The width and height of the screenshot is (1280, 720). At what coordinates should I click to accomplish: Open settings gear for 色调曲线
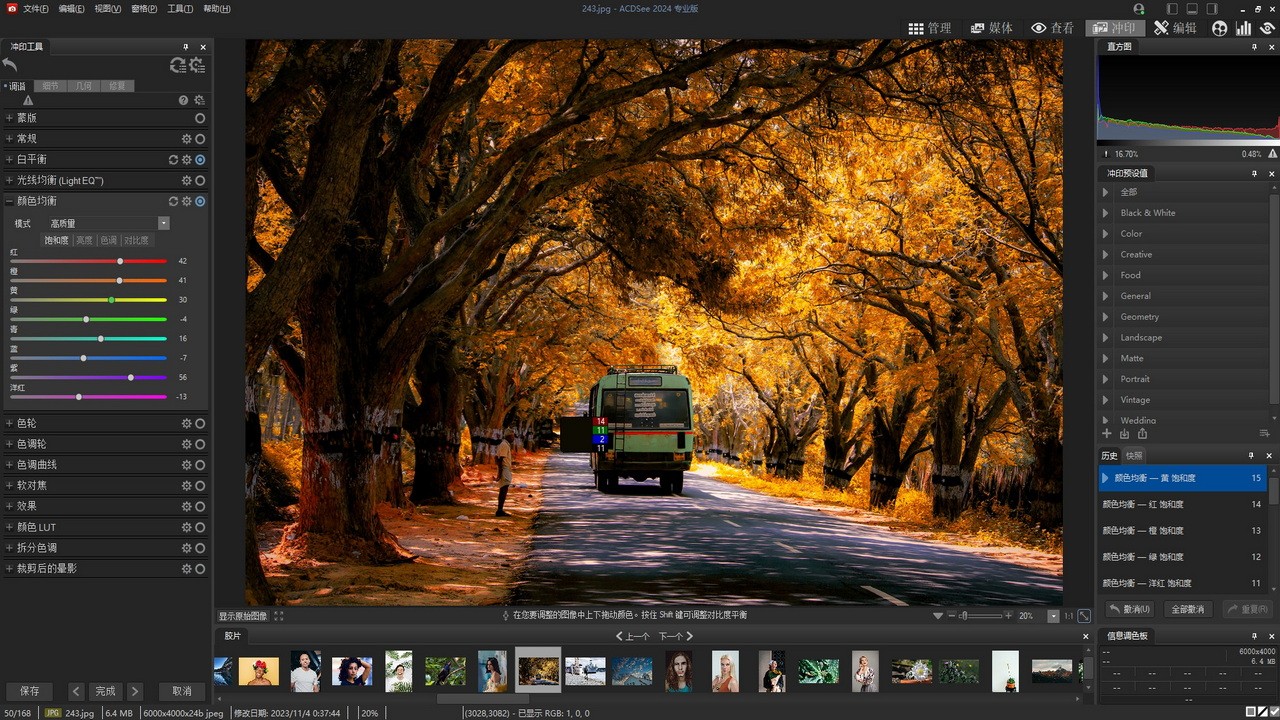click(186, 465)
